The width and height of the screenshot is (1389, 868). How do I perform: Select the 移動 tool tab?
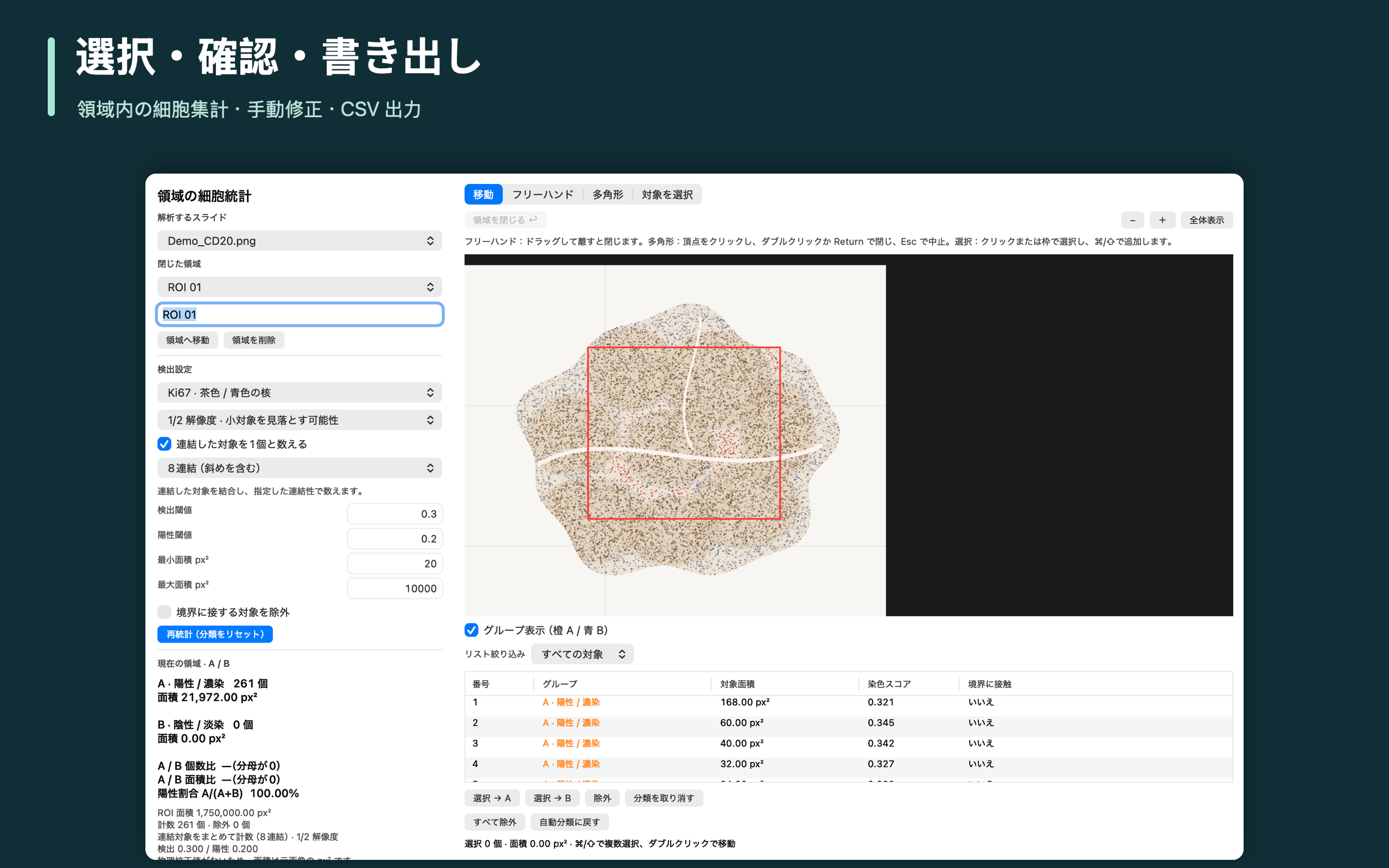point(483,195)
